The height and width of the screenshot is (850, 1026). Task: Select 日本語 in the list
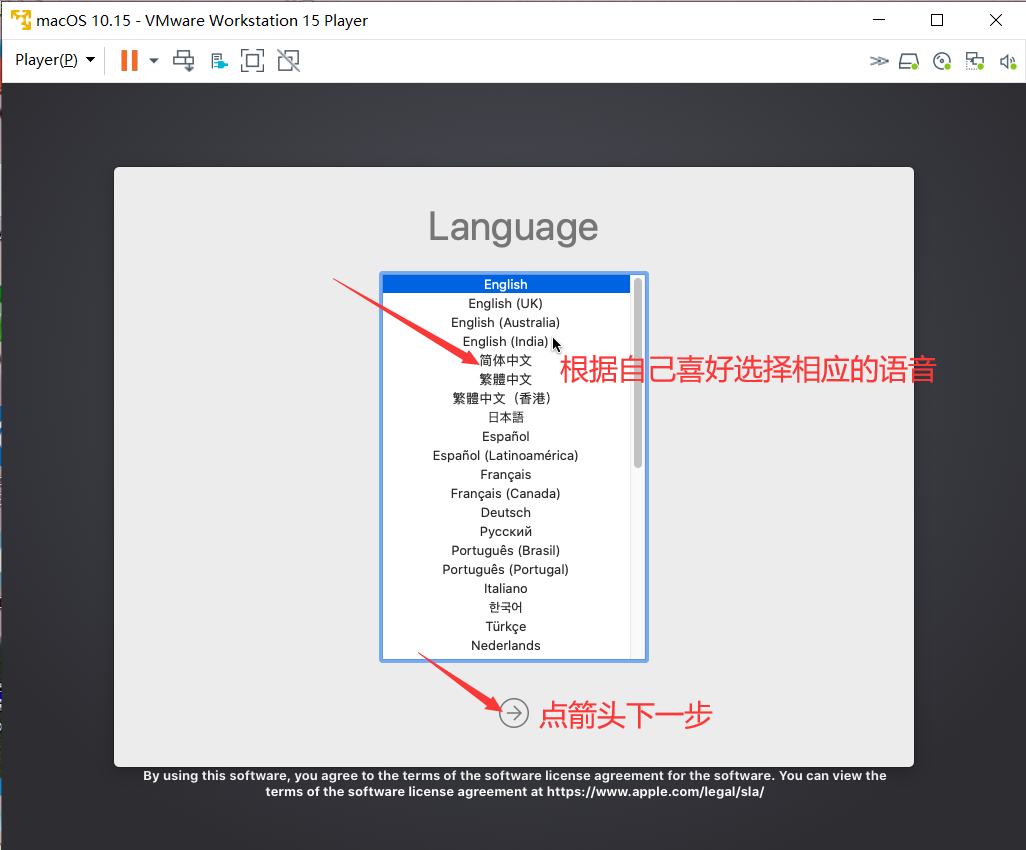[506, 417]
